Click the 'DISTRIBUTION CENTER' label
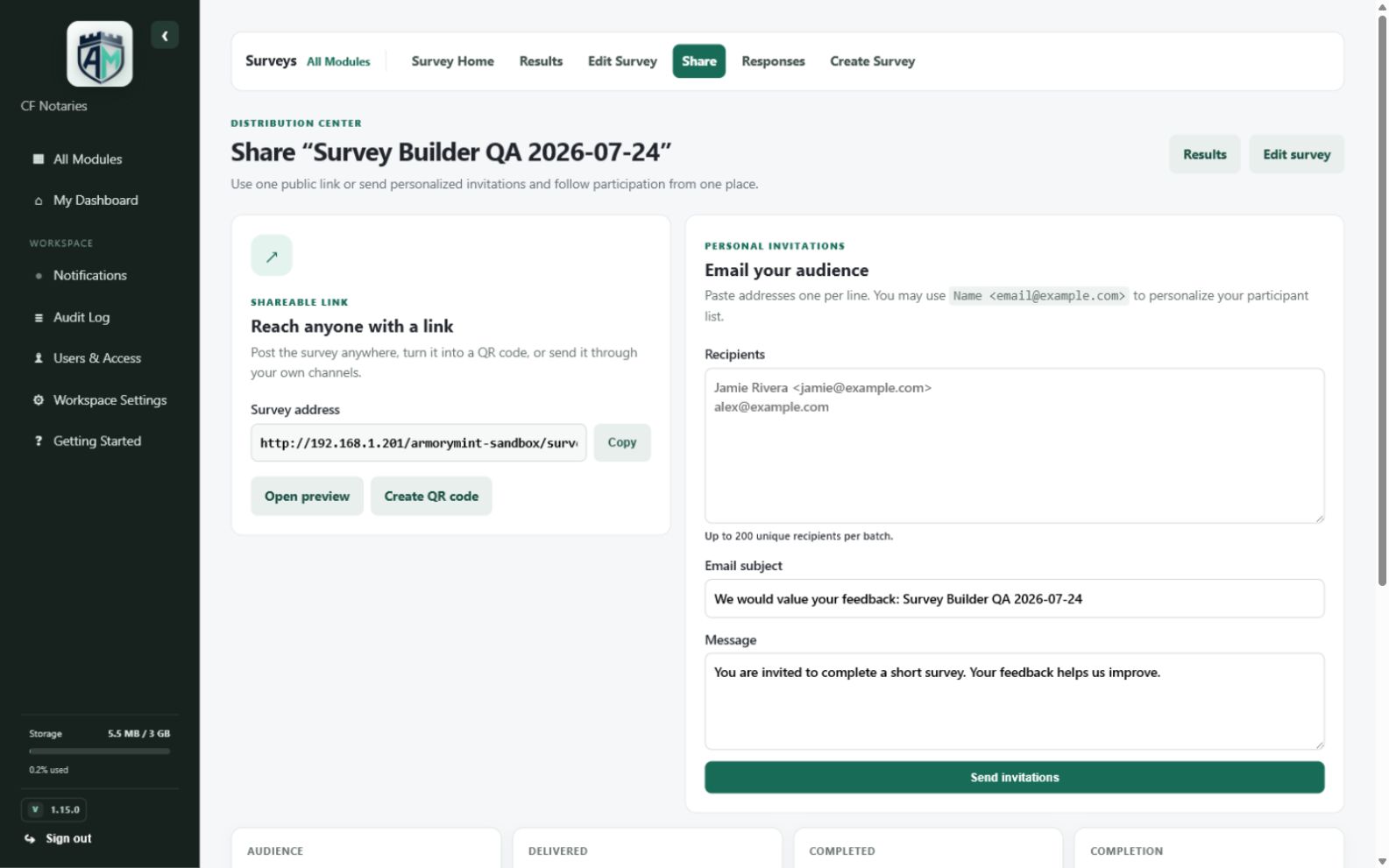This screenshot has width=1389, height=868. tap(296, 123)
